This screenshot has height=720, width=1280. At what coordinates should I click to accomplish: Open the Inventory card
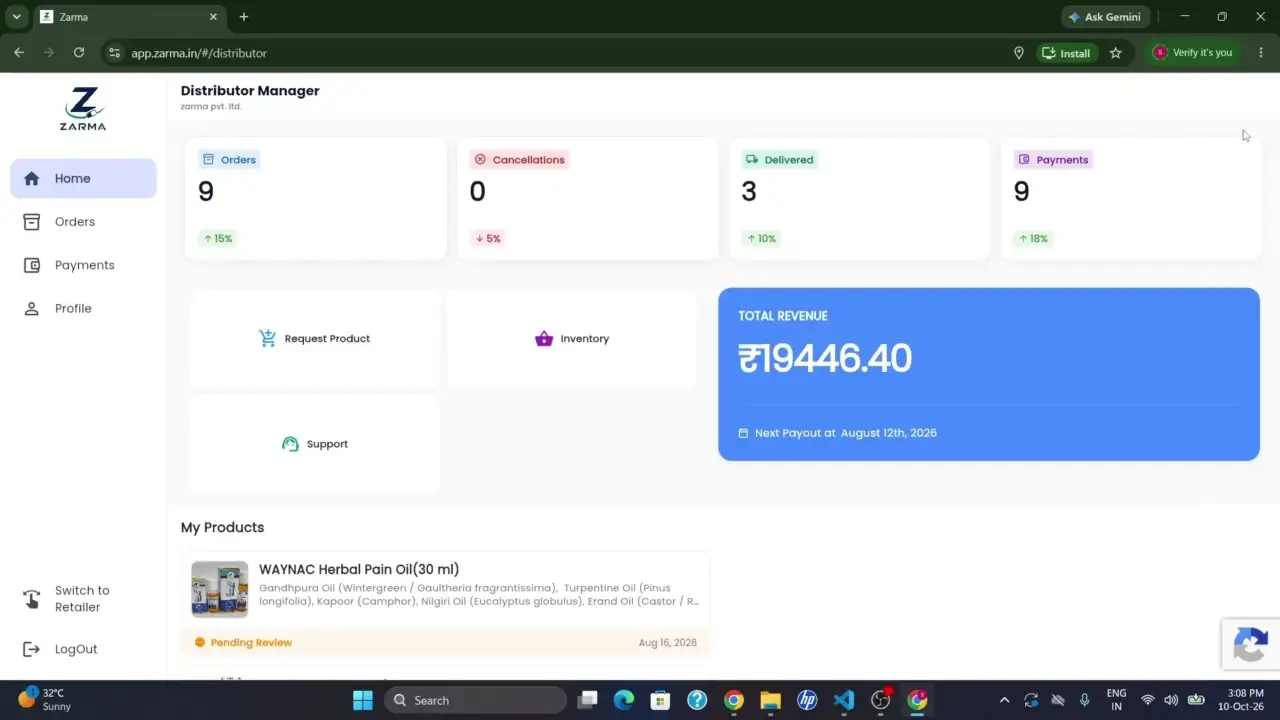tap(572, 338)
